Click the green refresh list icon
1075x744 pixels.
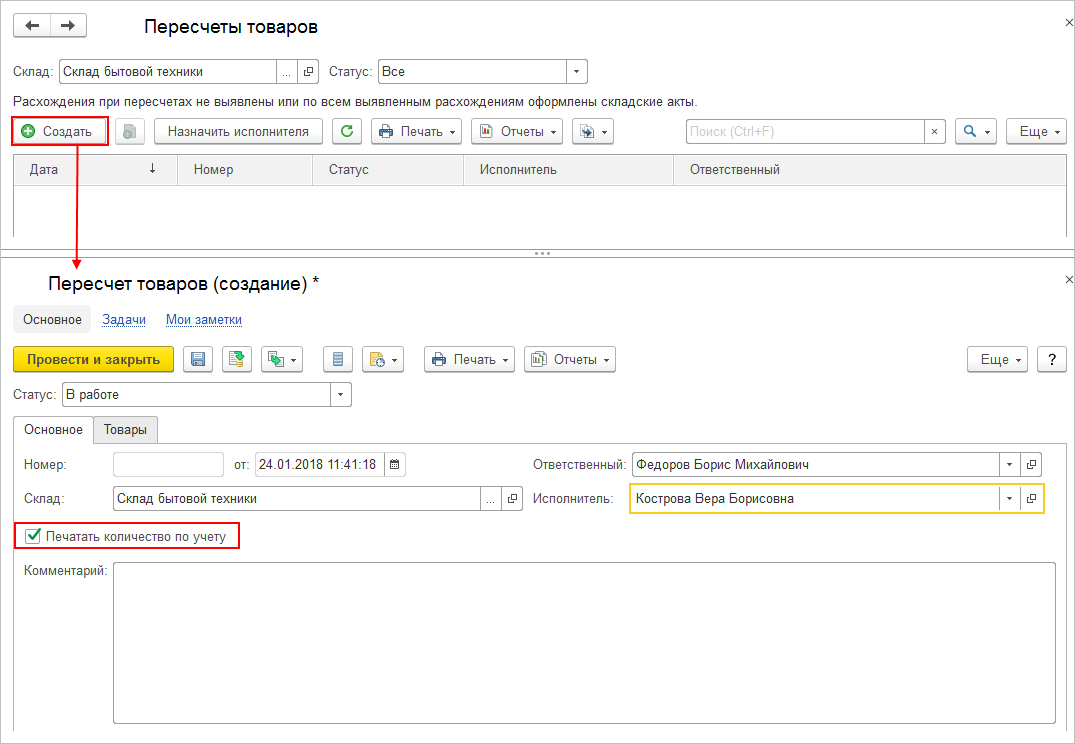point(347,132)
